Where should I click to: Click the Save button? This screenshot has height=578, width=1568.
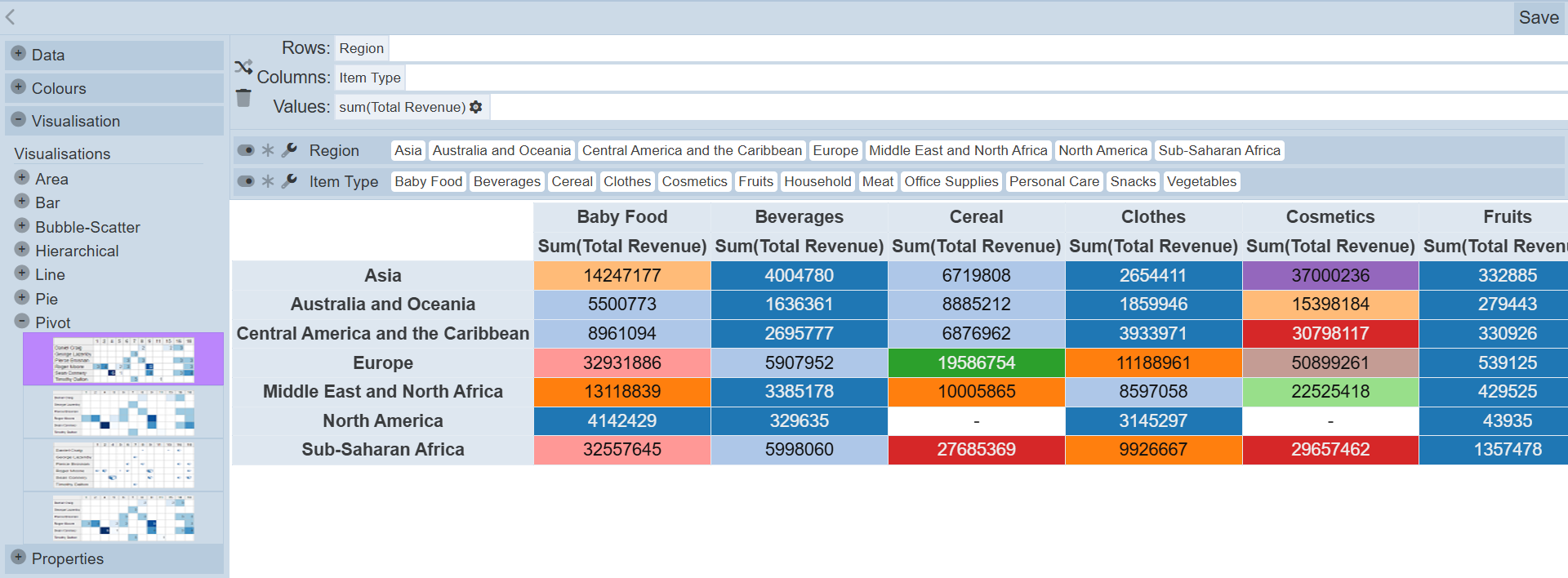click(x=1539, y=18)
